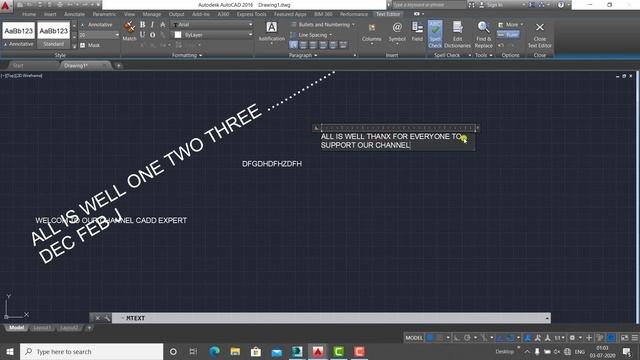
Task: Click the Strikethrough A icon
Action: tap(162, 24)
